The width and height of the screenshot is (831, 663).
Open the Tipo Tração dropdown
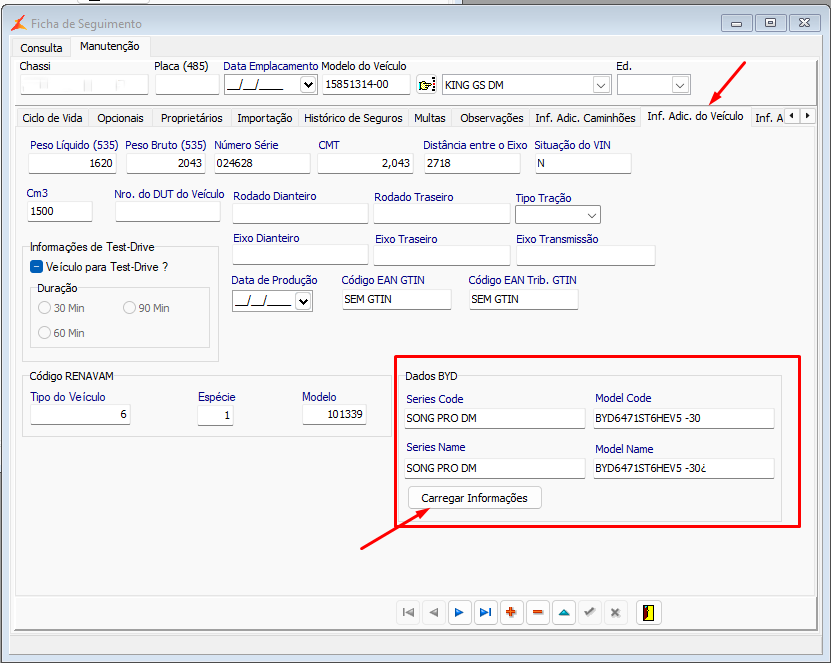pyautogui.click(x=592, y=215)
